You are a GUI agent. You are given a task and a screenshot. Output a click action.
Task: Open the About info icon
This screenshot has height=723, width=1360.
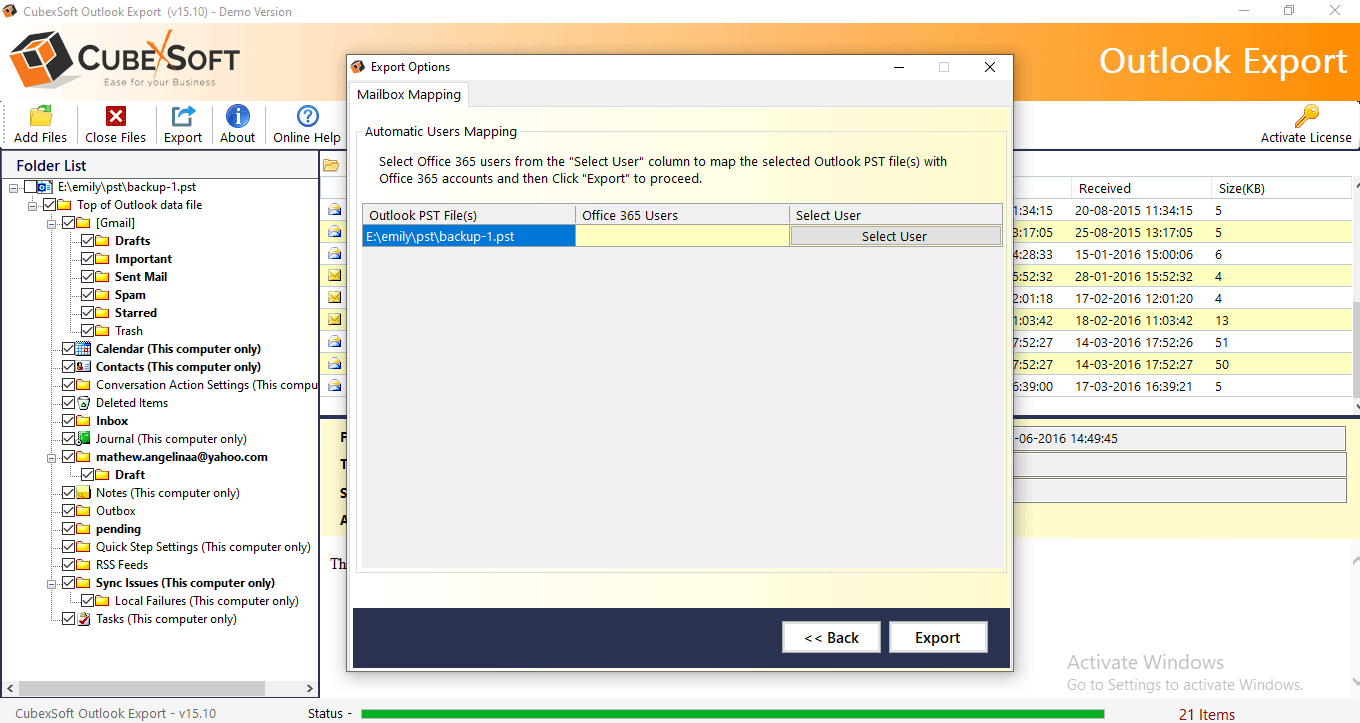click(x=237, y=116)
